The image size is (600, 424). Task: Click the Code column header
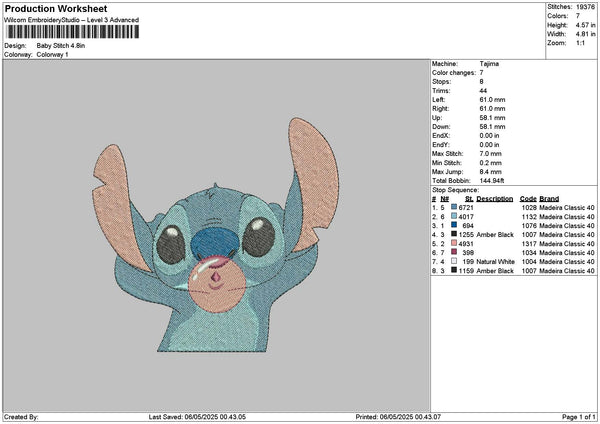[528, 198]
